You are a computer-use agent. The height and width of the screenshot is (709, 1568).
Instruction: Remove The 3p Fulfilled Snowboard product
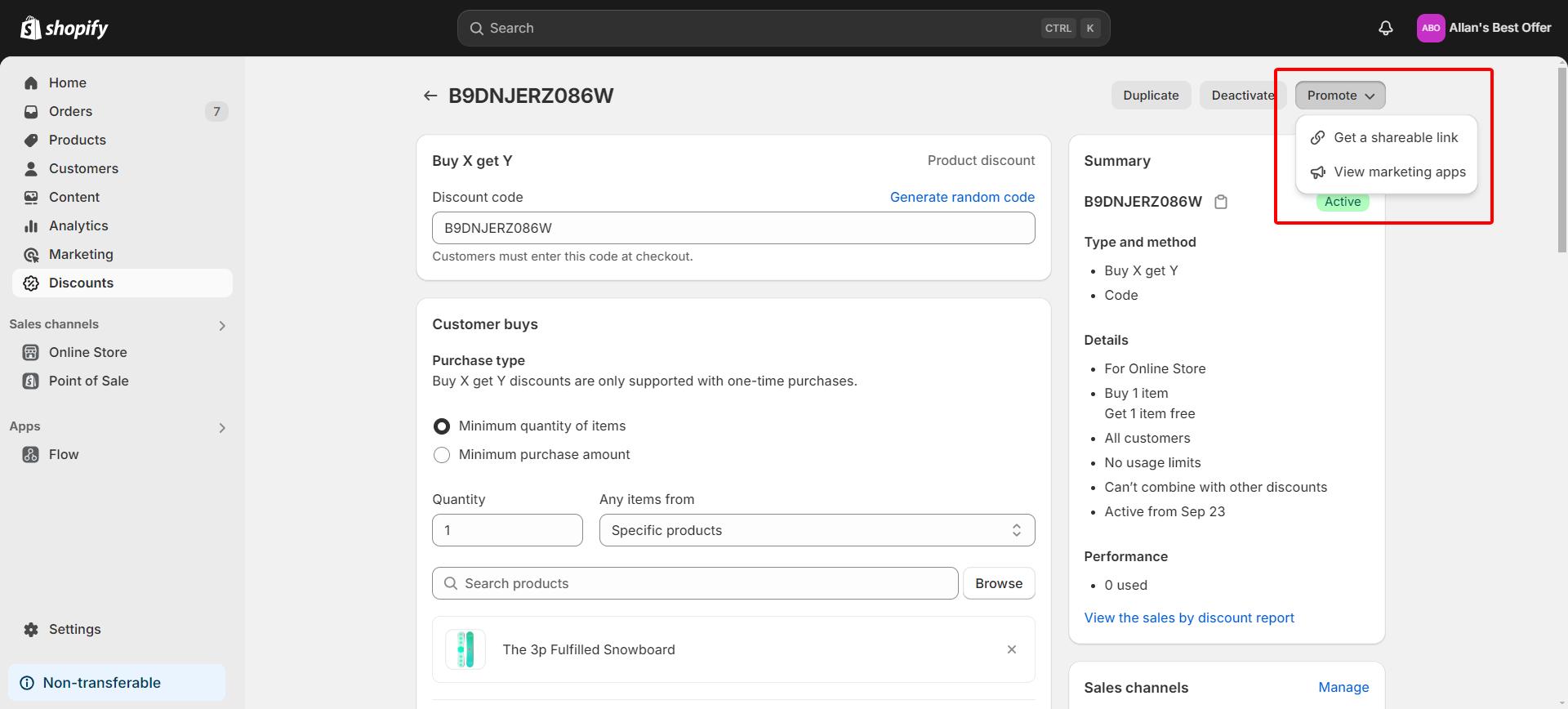tap(1011, 649)
